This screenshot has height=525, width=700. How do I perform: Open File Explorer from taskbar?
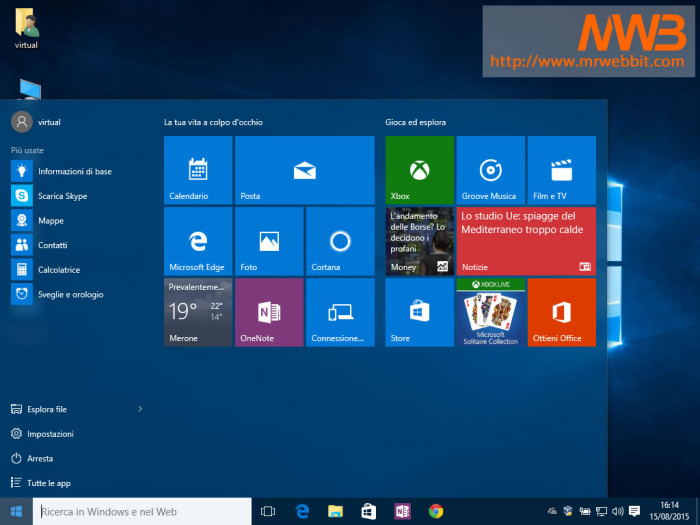click(335, 511)
